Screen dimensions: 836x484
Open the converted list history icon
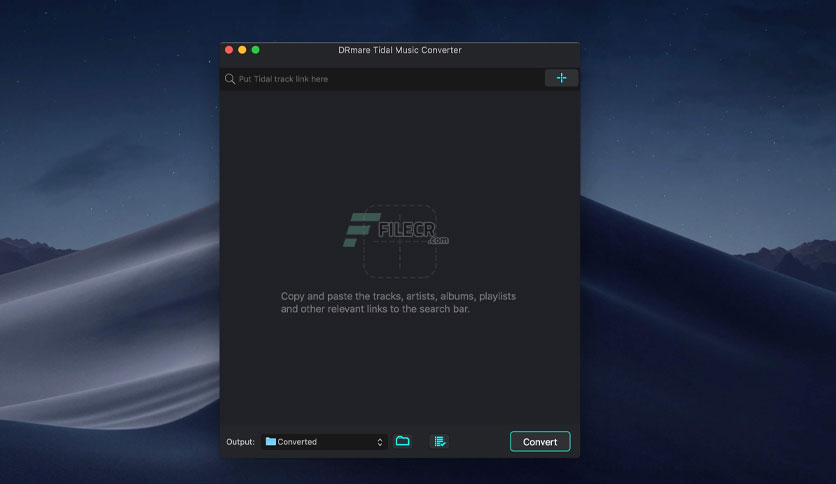point(439,441)
